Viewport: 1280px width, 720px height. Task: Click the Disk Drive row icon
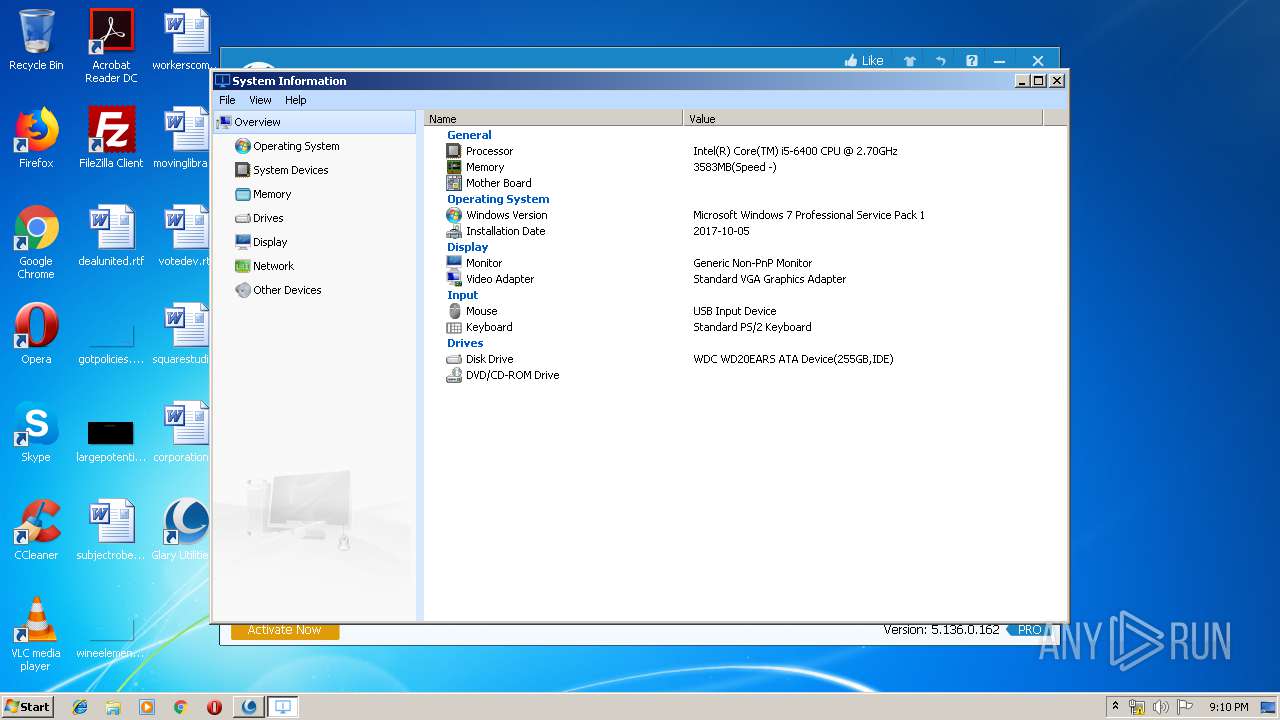coord(454,359)
